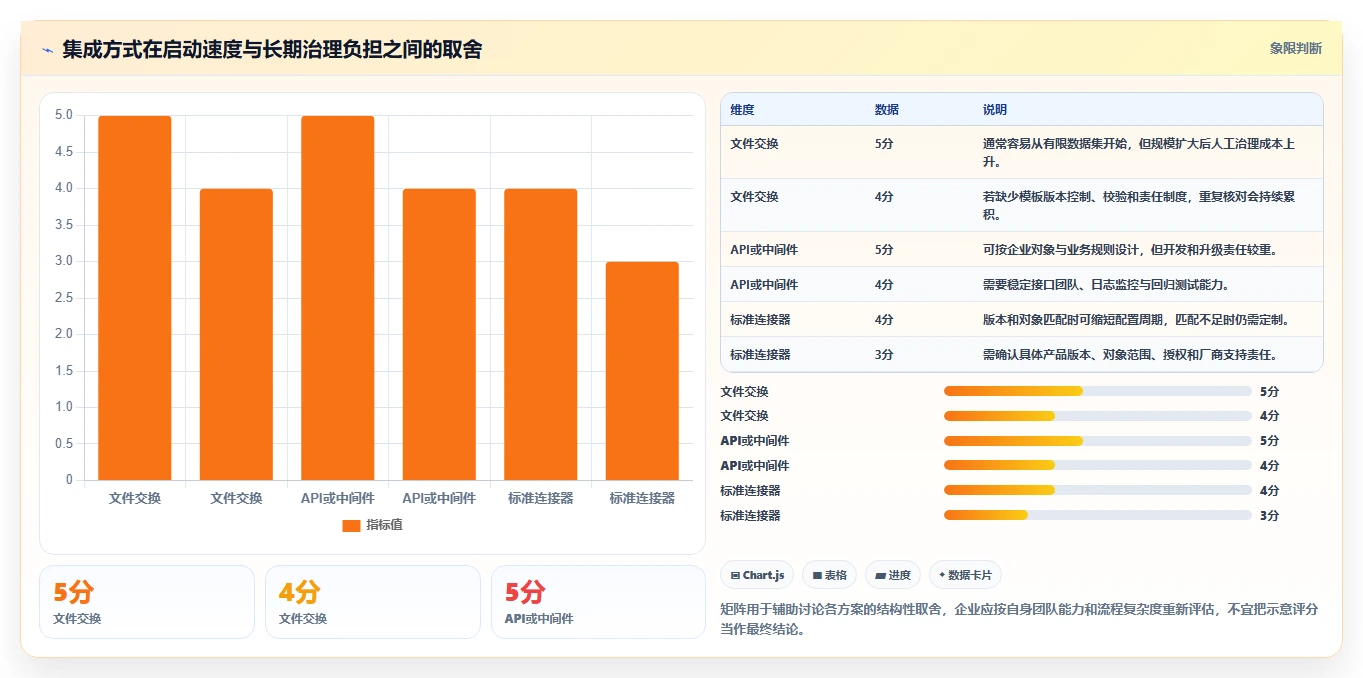Click the 标准连接器 chart bar reaching 4.0
The width and height of the screenshot is (1363, 678).
pyautogui.click(x=541, y=334)
